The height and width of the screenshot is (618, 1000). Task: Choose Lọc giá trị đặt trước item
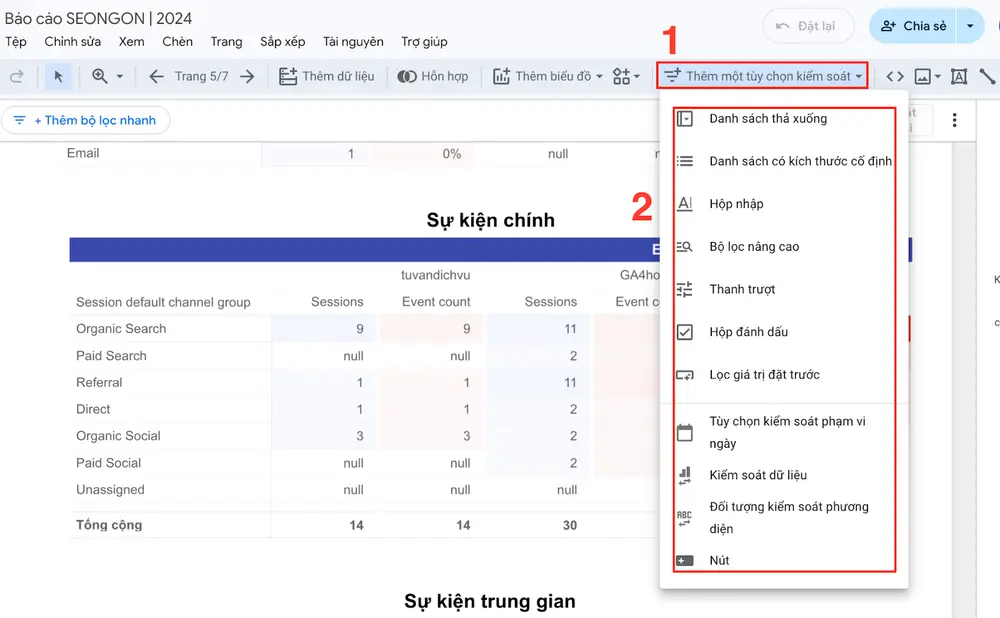784,375
